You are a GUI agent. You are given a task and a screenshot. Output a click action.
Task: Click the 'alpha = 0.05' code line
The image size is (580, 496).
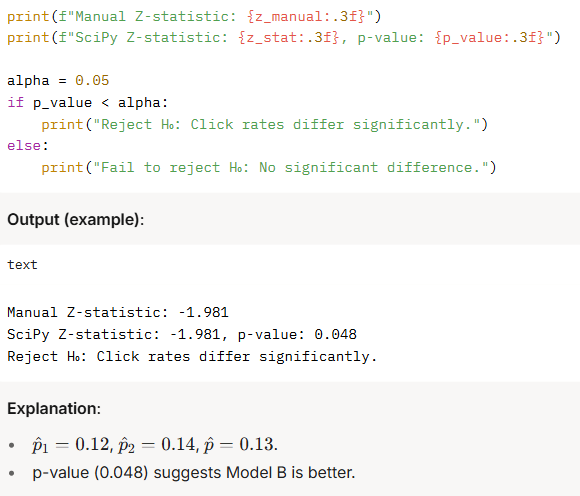tap(58, 80)
